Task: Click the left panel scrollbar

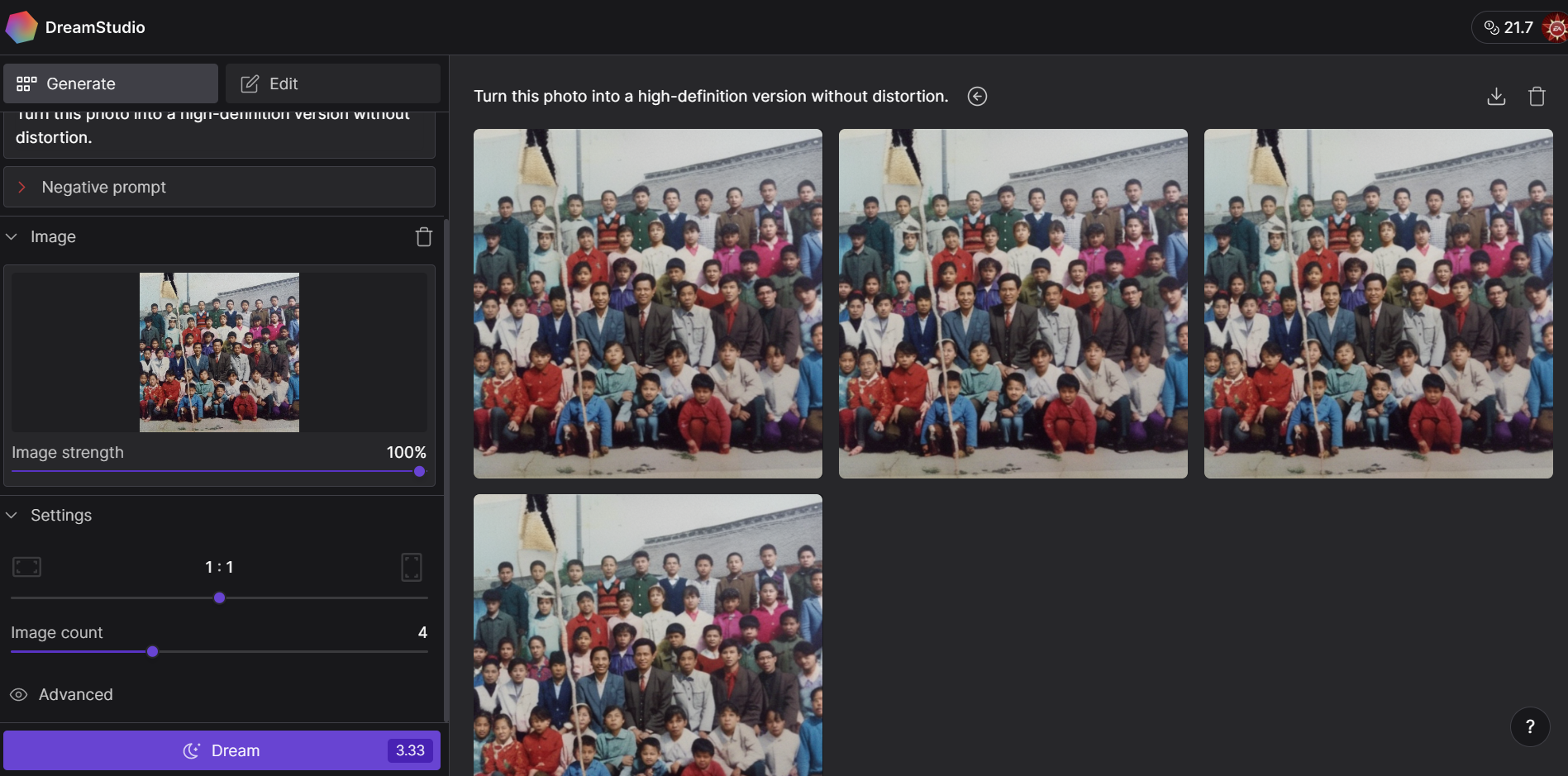Action: pos(446,469)
